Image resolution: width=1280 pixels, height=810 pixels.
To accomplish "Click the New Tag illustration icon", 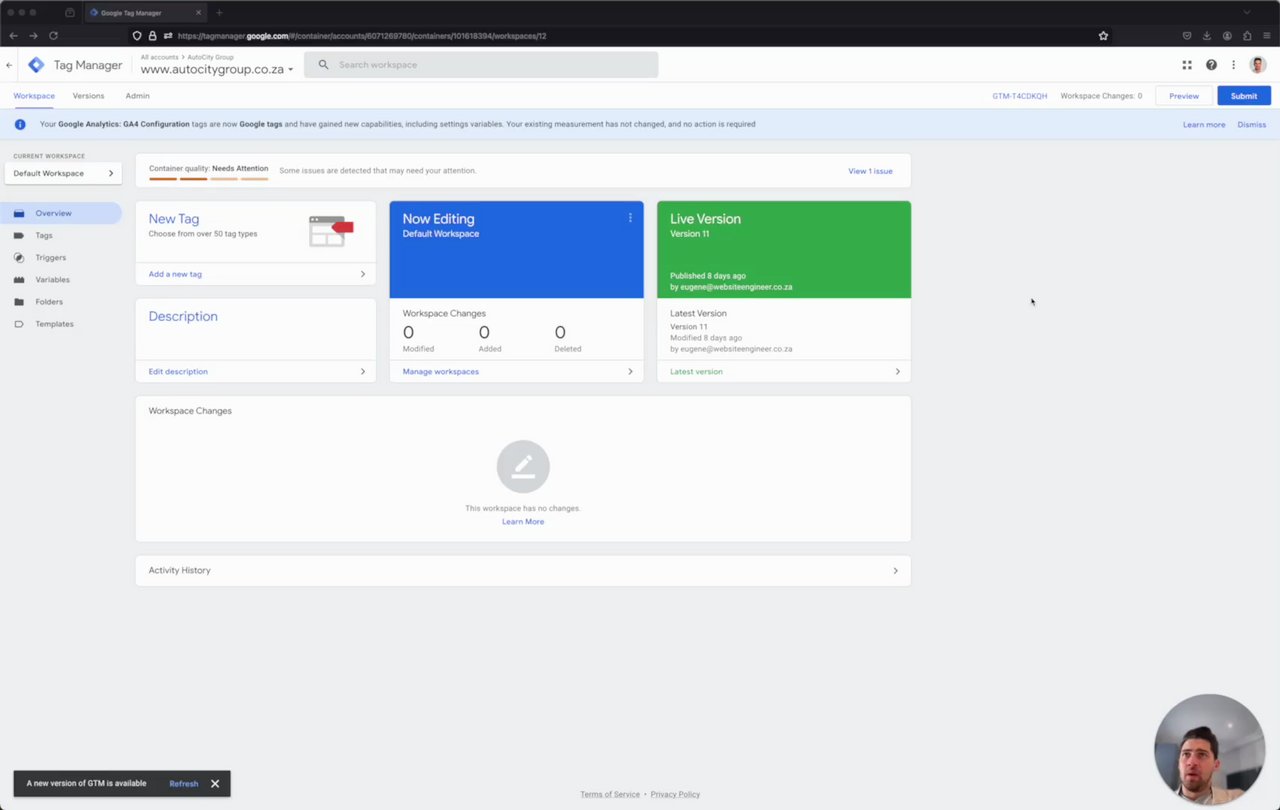I will coord(331,231).
